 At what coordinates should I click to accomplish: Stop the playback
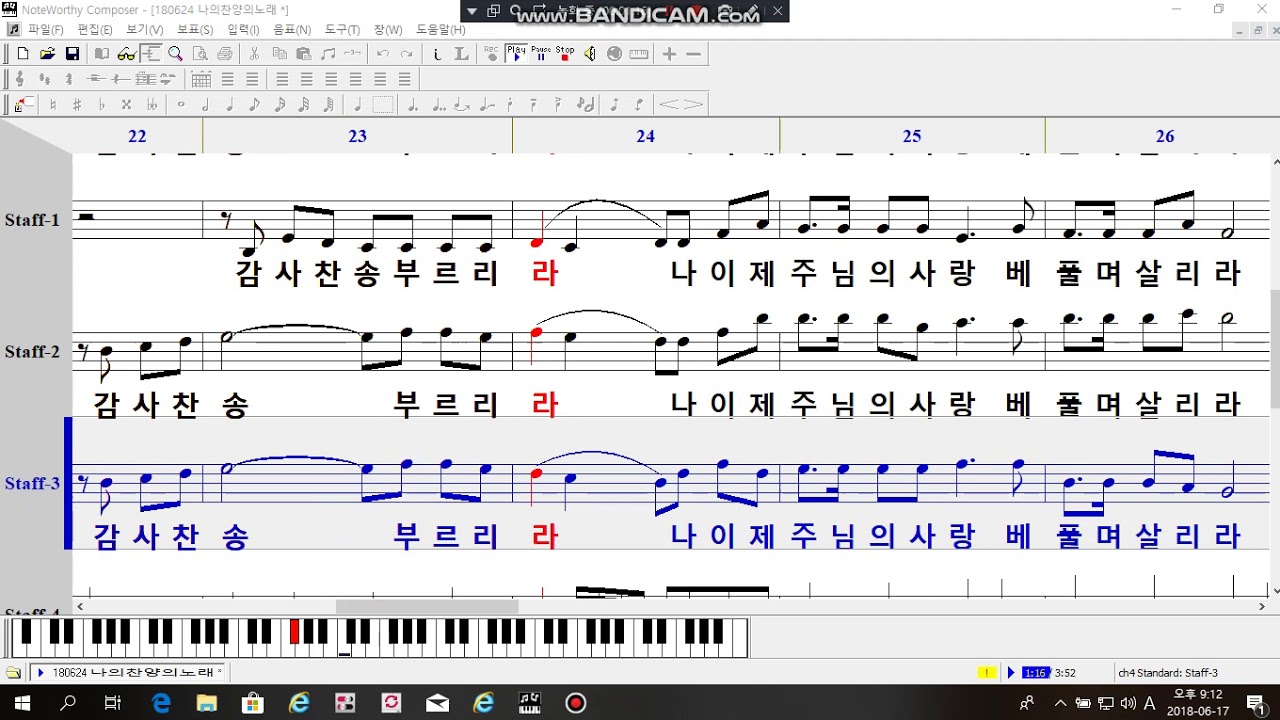(565, 54)
